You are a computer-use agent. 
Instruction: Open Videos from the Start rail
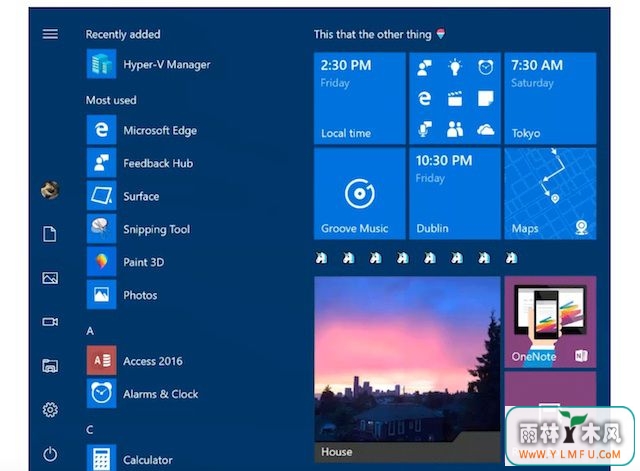tap(50, 322)
